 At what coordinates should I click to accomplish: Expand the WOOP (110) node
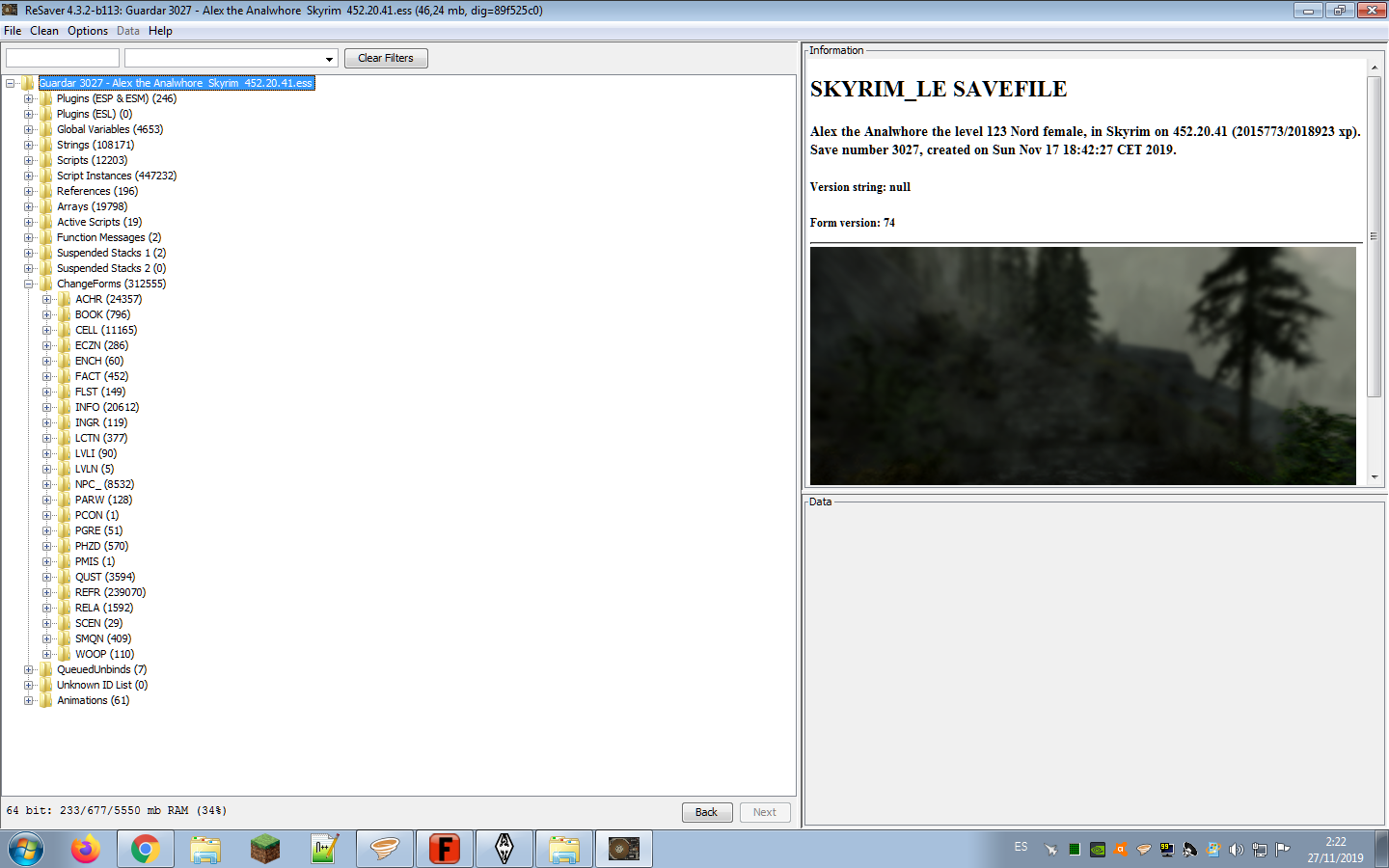(47, 654)
